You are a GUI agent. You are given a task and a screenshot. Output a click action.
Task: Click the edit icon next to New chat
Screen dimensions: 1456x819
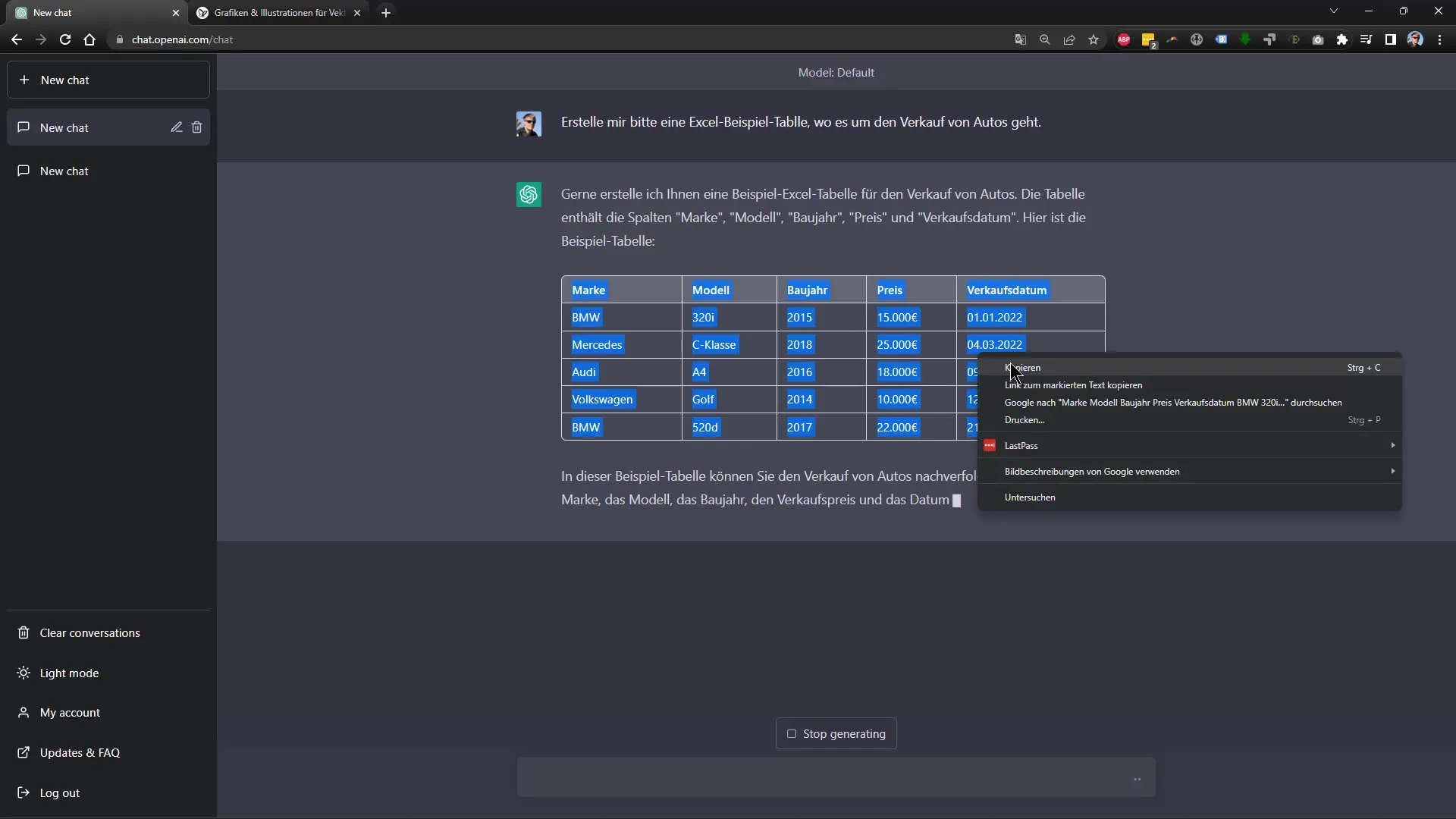(176, 127)
